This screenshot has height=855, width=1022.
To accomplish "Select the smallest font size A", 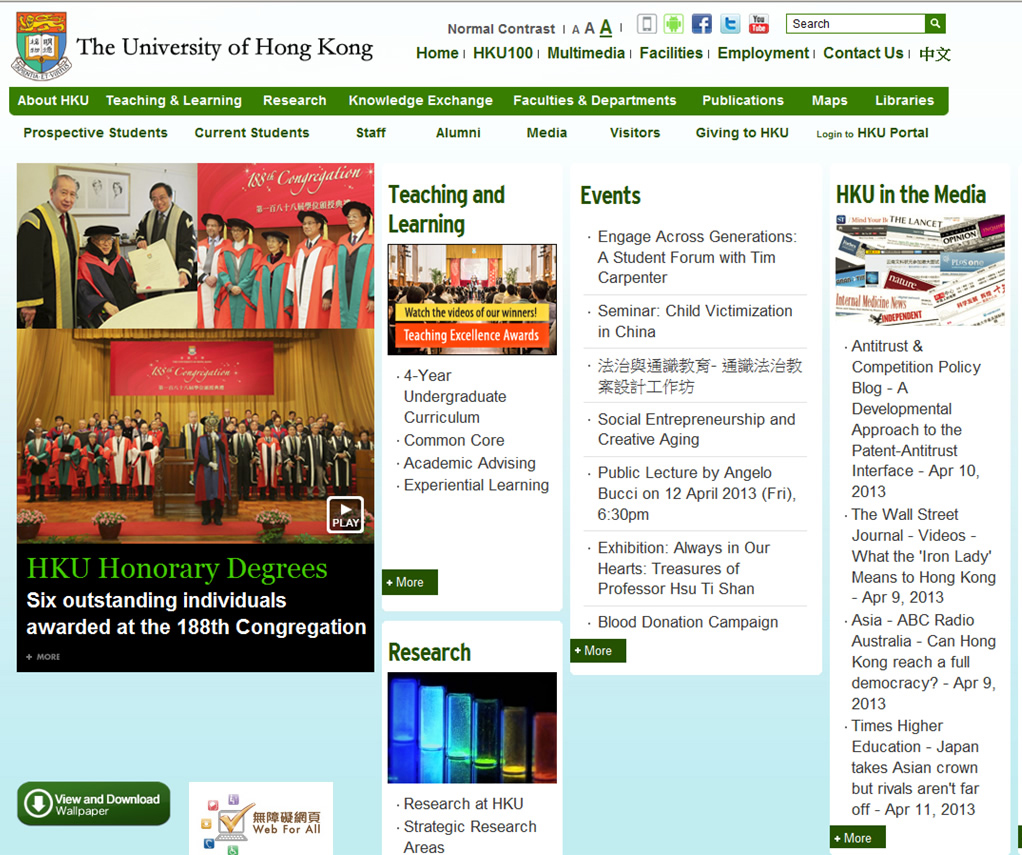I will [x=576, y=30].
